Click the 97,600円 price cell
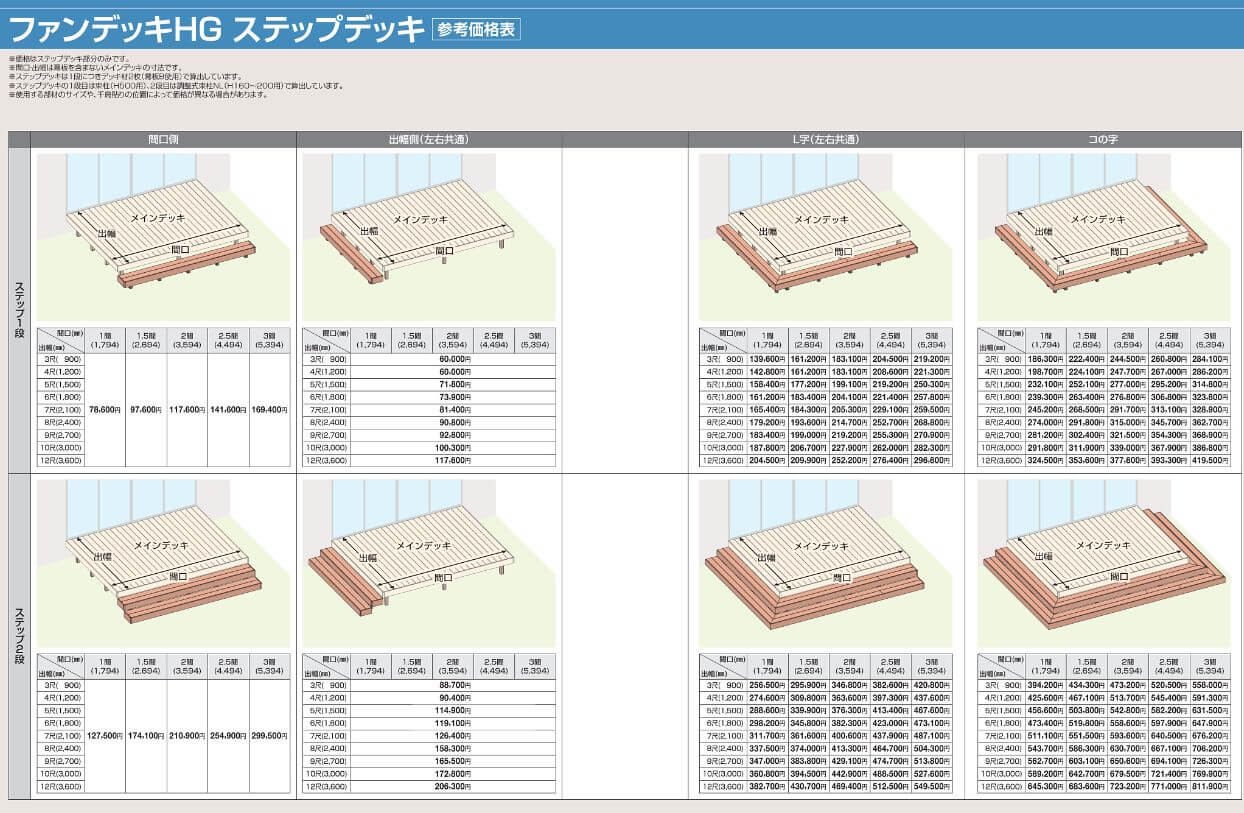Viewport: 1244px width, 813px height. (x=146, y=409)
